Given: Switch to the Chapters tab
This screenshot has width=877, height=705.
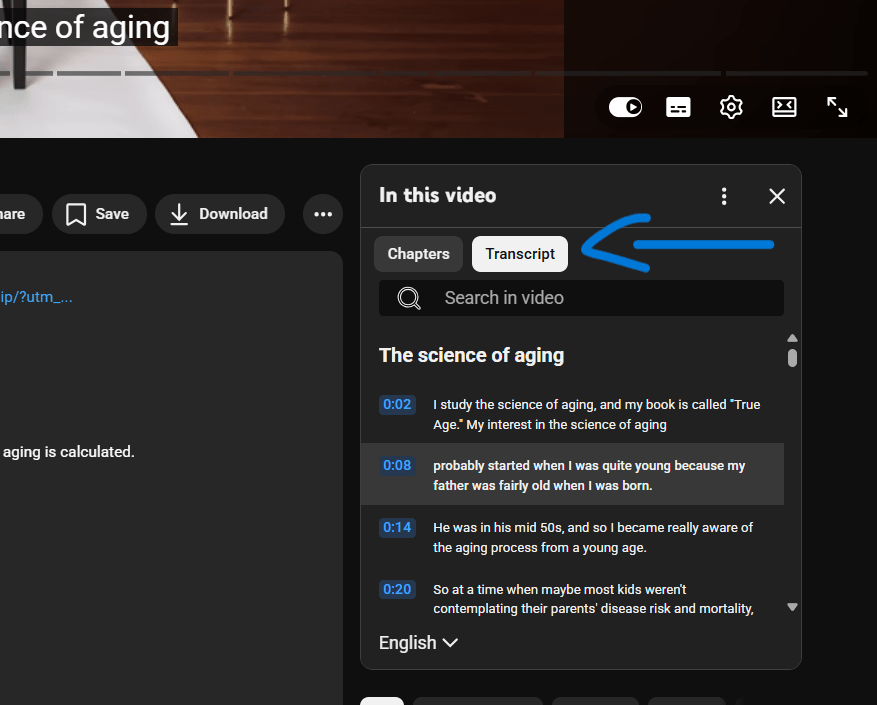Looking at the screenshot, I should pyautogui.click(x=418, y=254).
